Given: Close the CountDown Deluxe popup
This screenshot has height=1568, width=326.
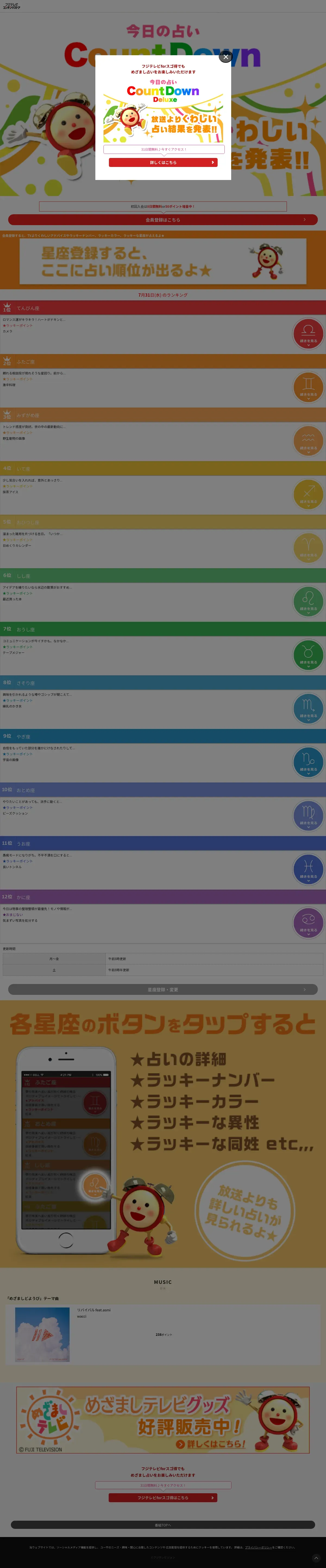Looking at the screenshot, I should pos(226,57).
